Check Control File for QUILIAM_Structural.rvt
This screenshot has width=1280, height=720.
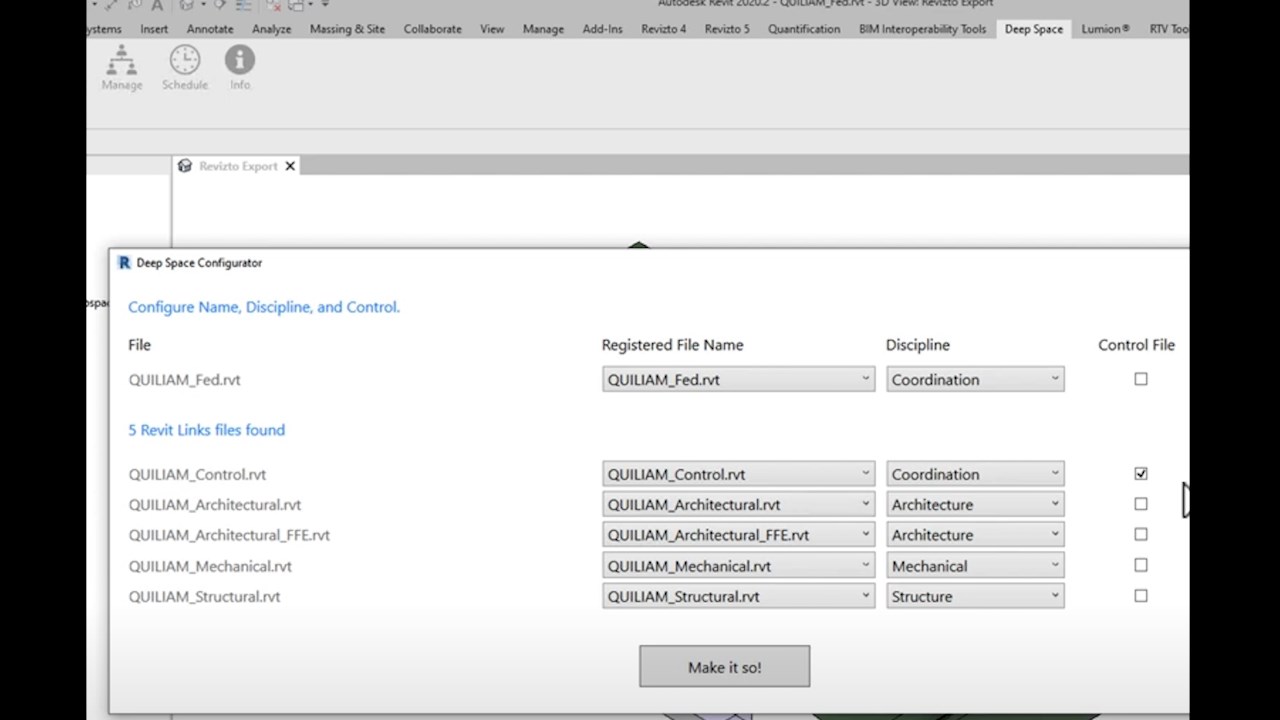point(1141,596)
